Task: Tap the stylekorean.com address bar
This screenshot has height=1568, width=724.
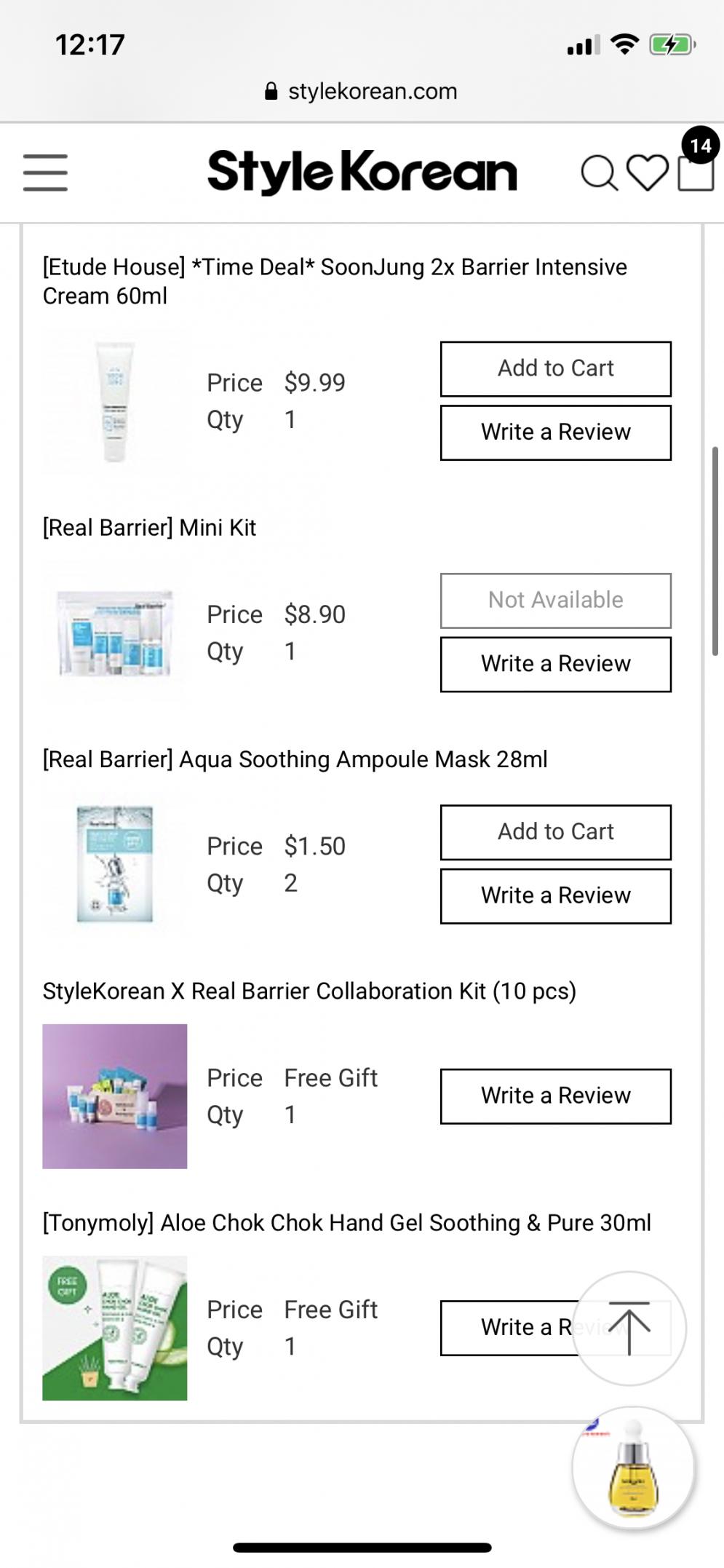Action: click(372, 92)
